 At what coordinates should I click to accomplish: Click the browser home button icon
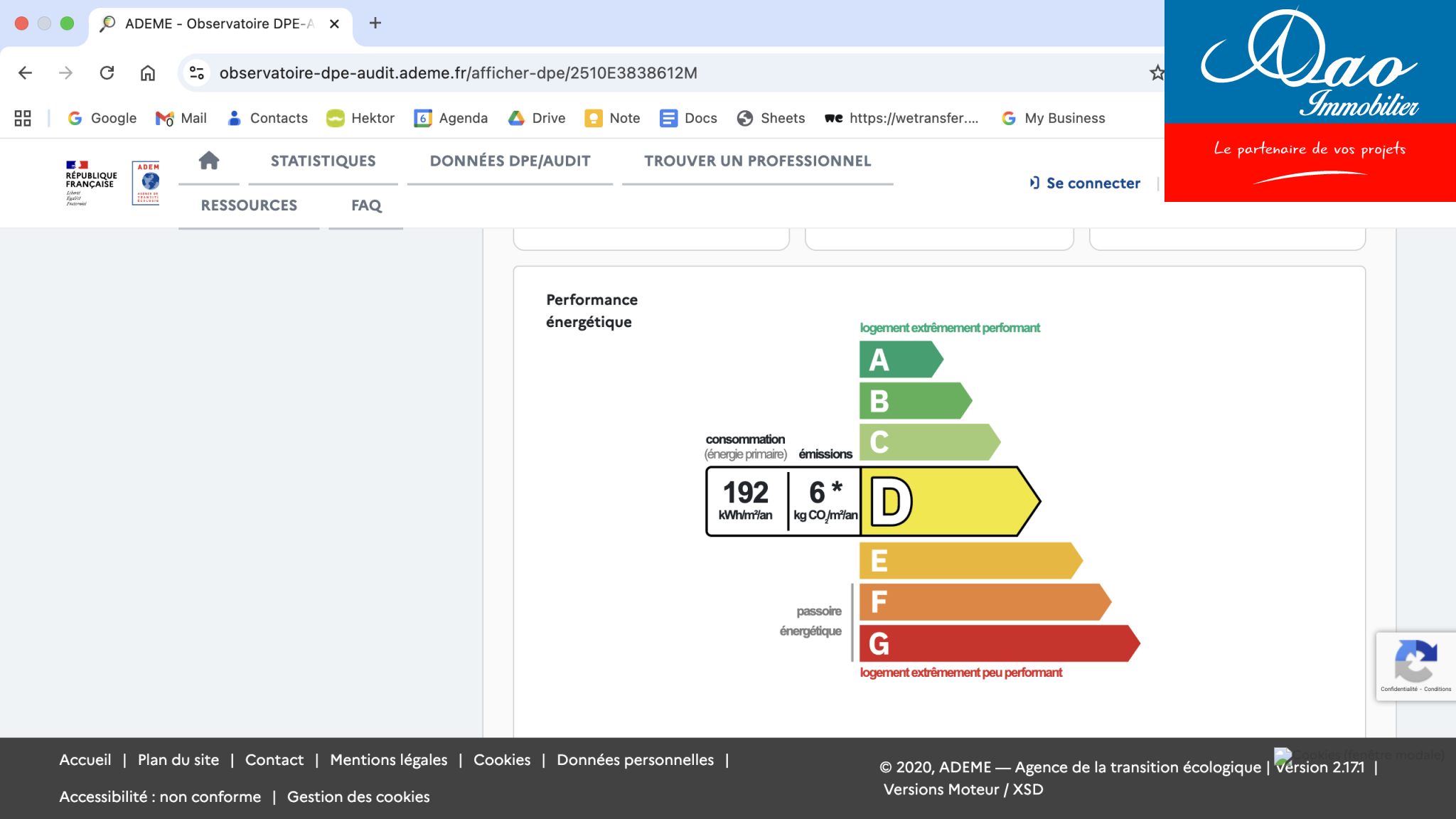[x=148, y=73]
